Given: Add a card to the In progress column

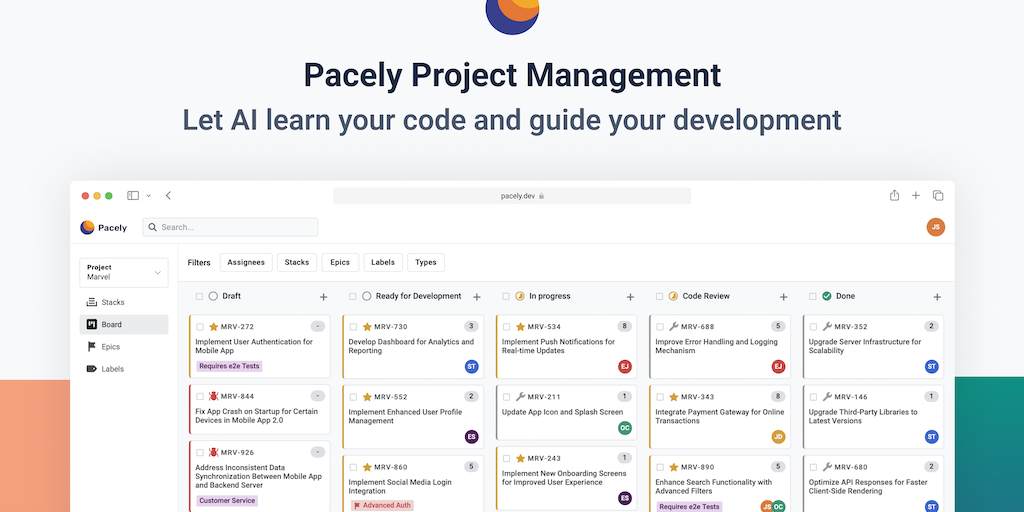Looking at the screenshot, I should point(630,297).
